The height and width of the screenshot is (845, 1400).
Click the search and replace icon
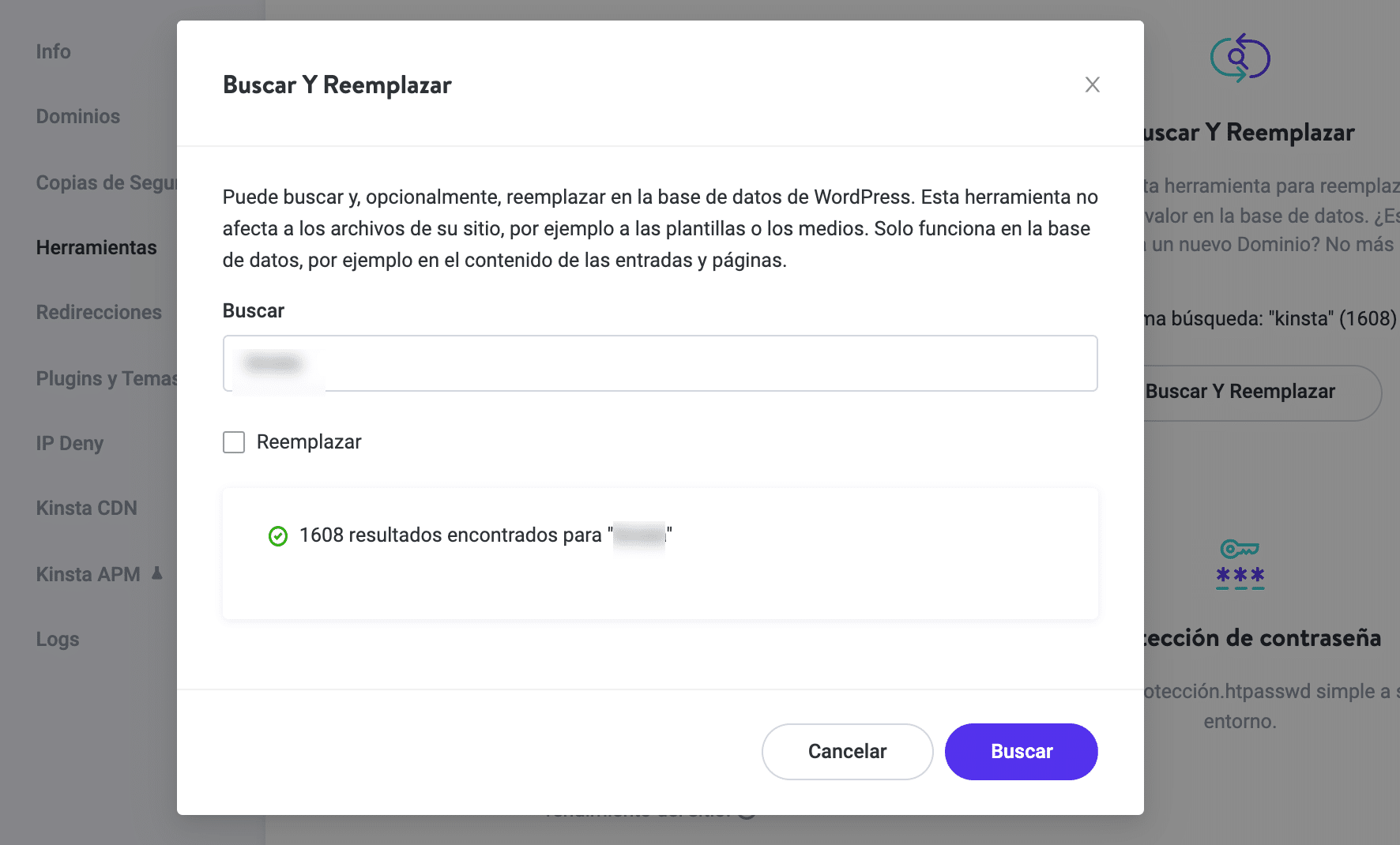[x=1240, y=58]
